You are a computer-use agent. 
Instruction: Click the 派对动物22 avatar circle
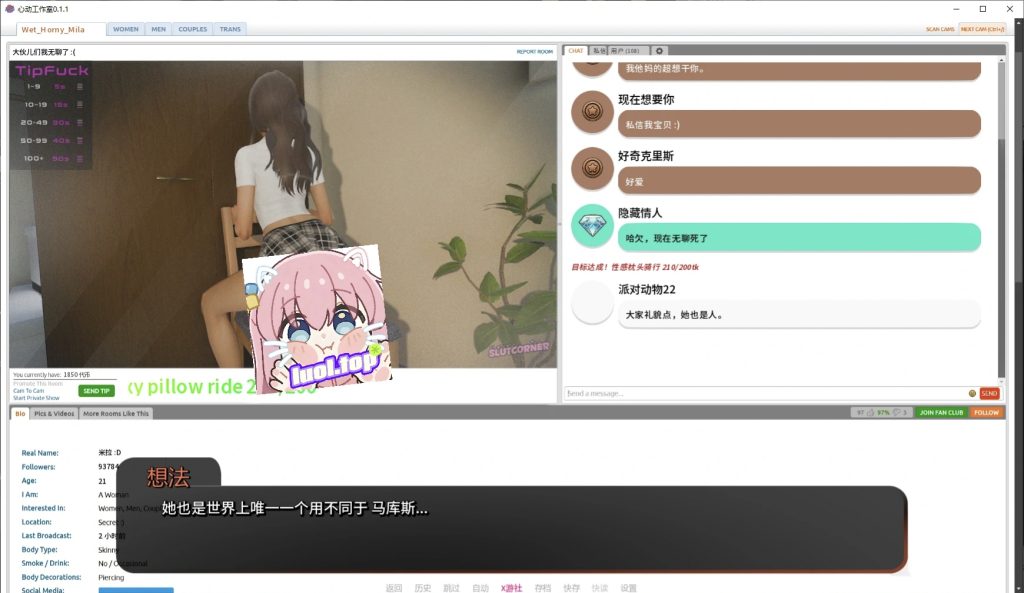pyautogui.click(x=591, y=301)
